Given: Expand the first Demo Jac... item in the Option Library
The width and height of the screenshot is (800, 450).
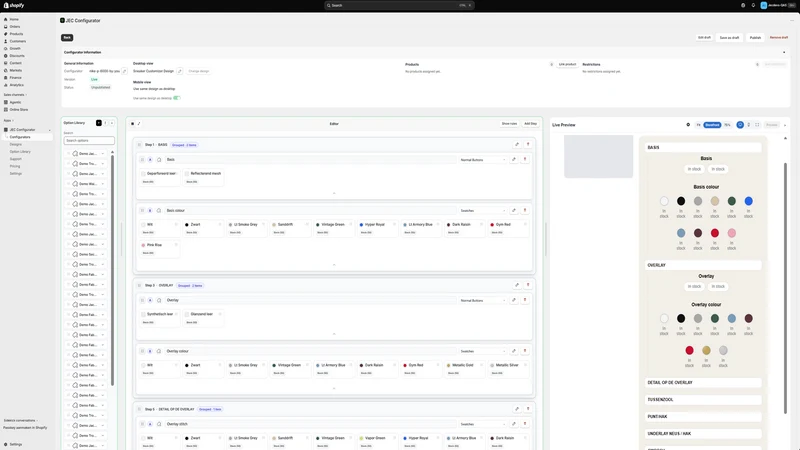Looking at the screenshot, I should [x=103, y=154].
